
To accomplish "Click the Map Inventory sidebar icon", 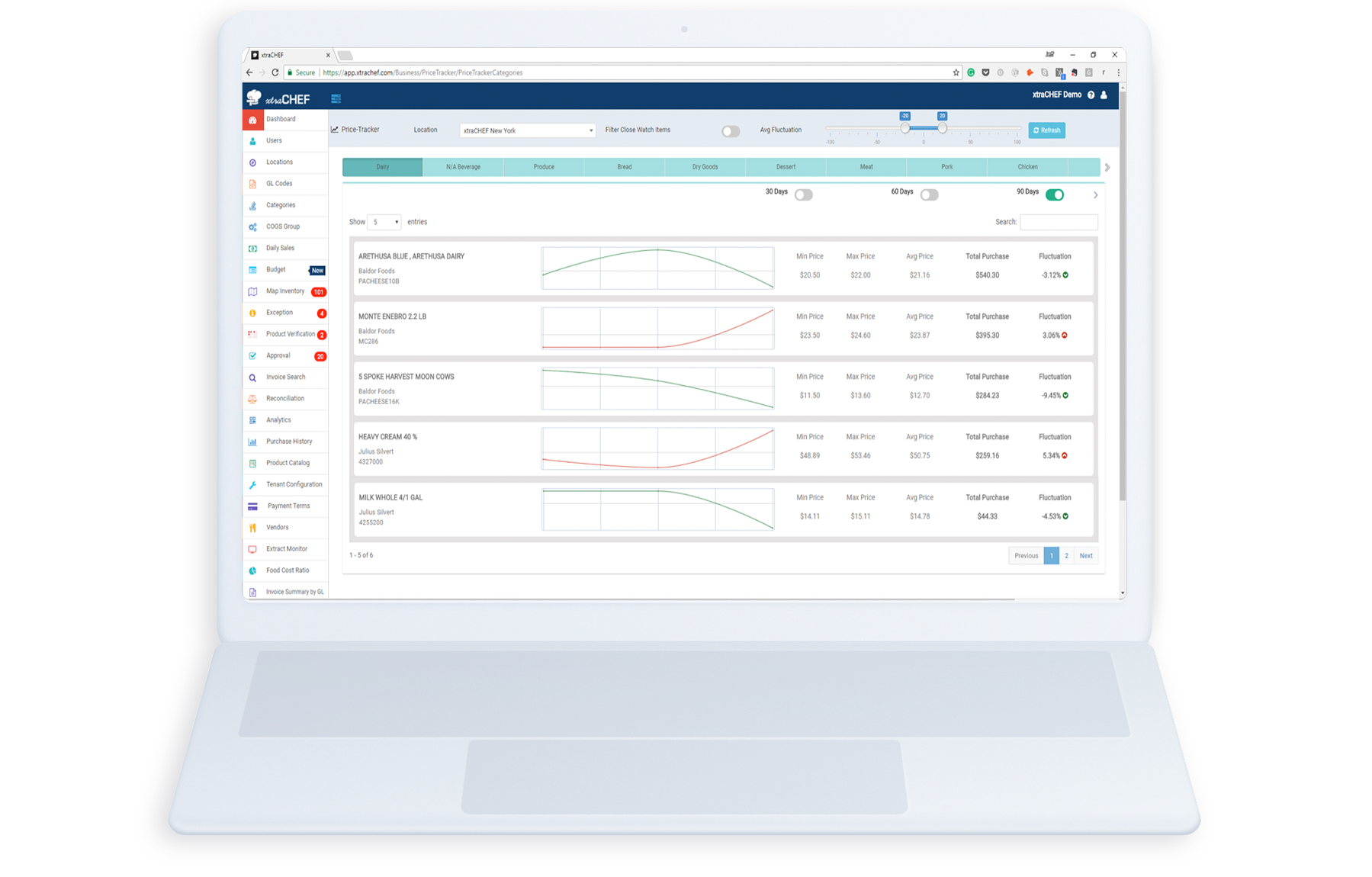I will (253, 291).
